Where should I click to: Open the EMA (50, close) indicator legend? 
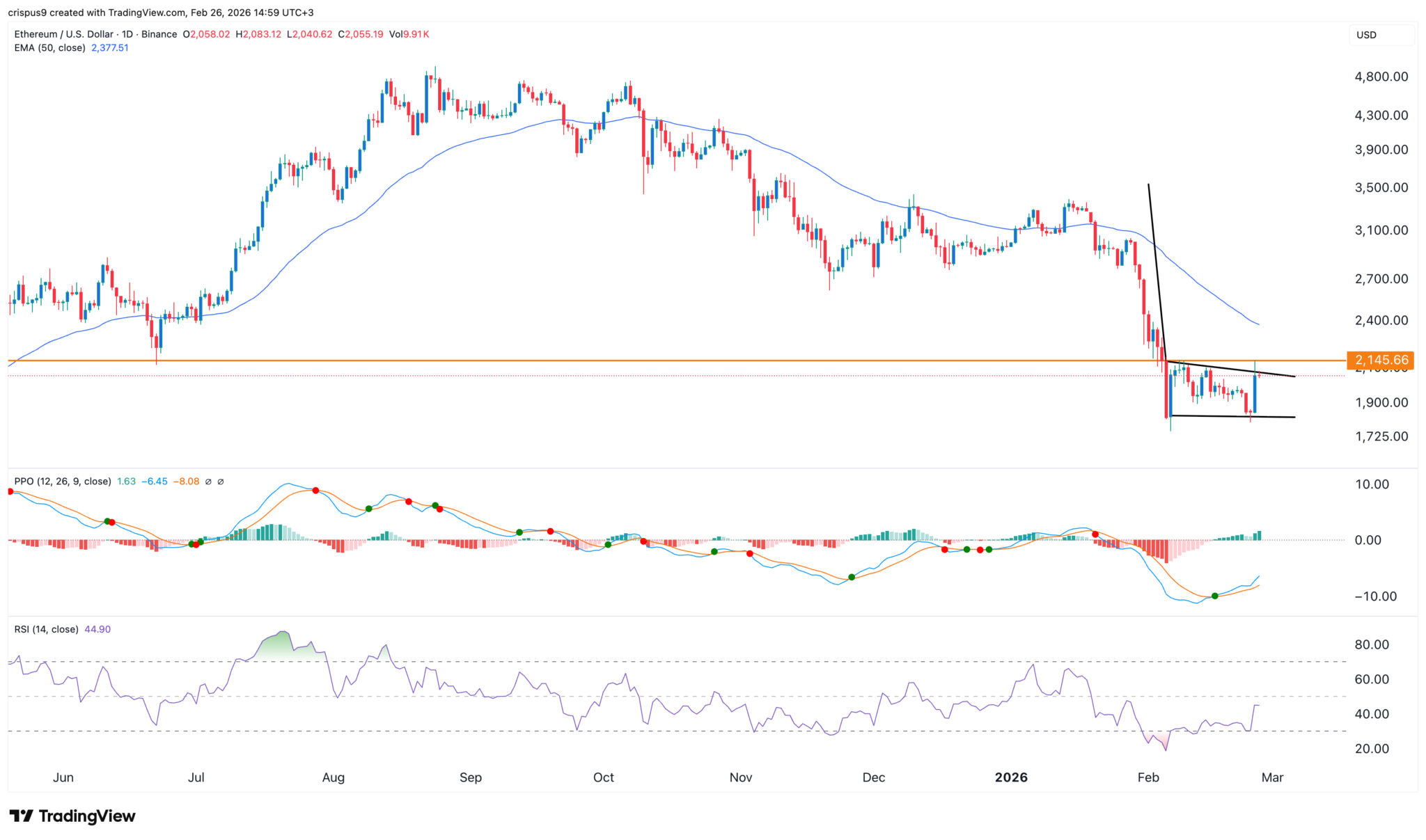pyautogui.click(x=50, y=48)
